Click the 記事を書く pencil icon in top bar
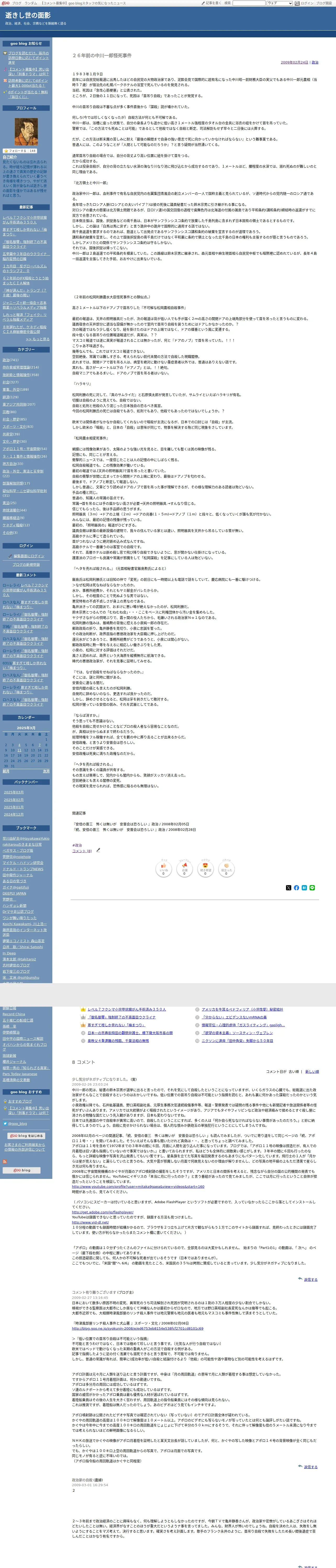 point(203,3)
